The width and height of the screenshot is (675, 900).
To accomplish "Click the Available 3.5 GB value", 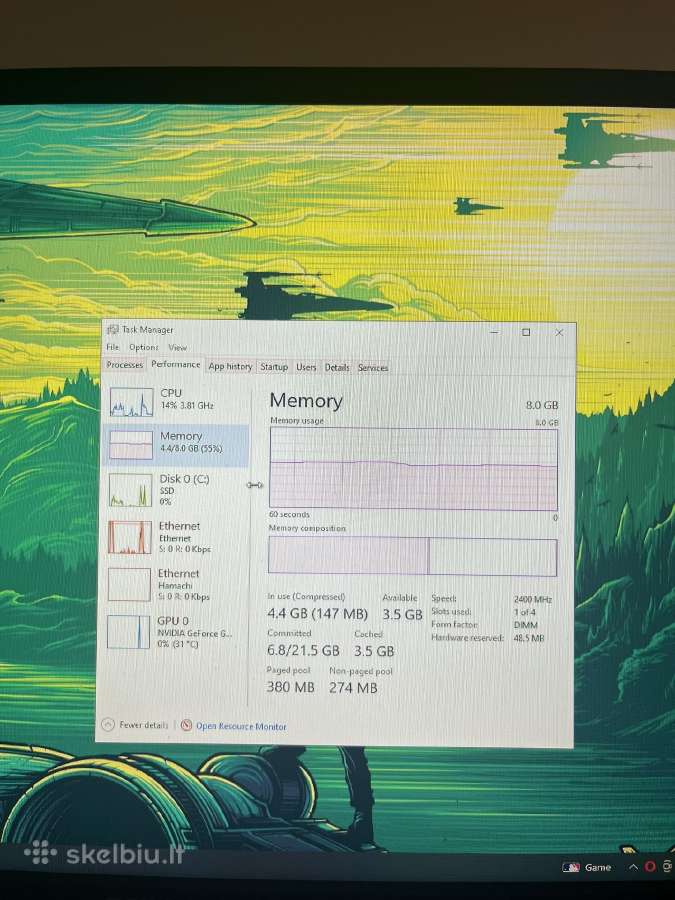I will (x=402, y=614).
